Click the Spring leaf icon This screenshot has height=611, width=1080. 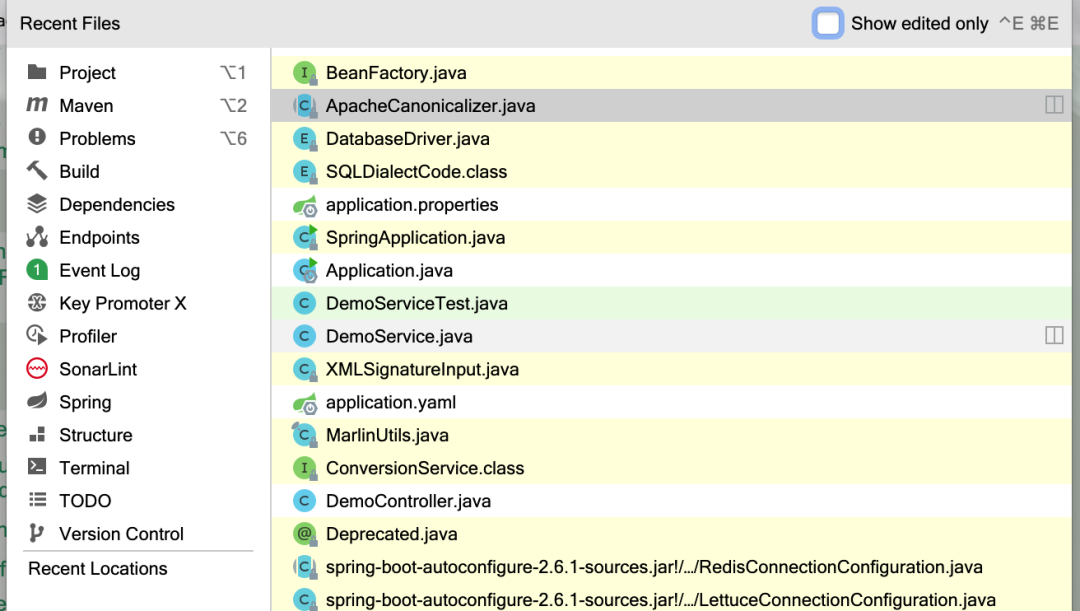point(37,401)
